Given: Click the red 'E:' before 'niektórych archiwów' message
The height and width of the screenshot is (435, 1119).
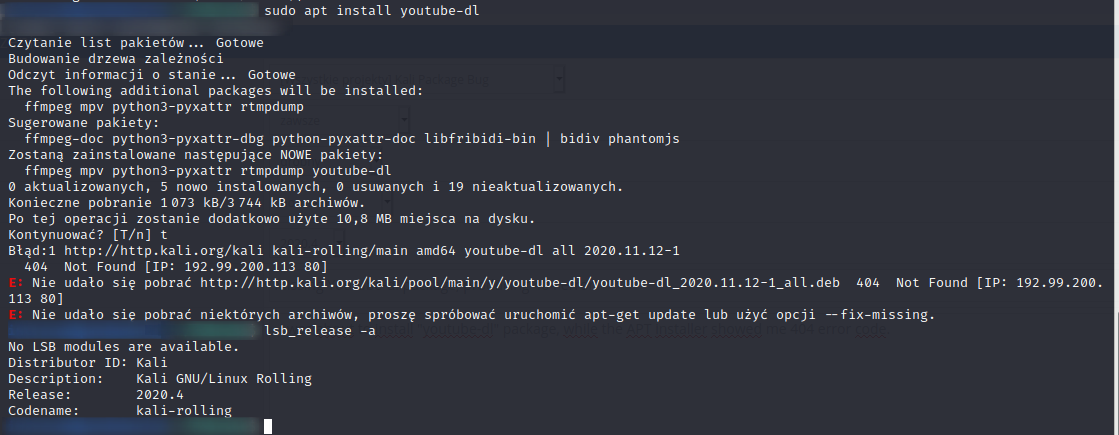Looking at the screenshot, I should tap(15, 315).
